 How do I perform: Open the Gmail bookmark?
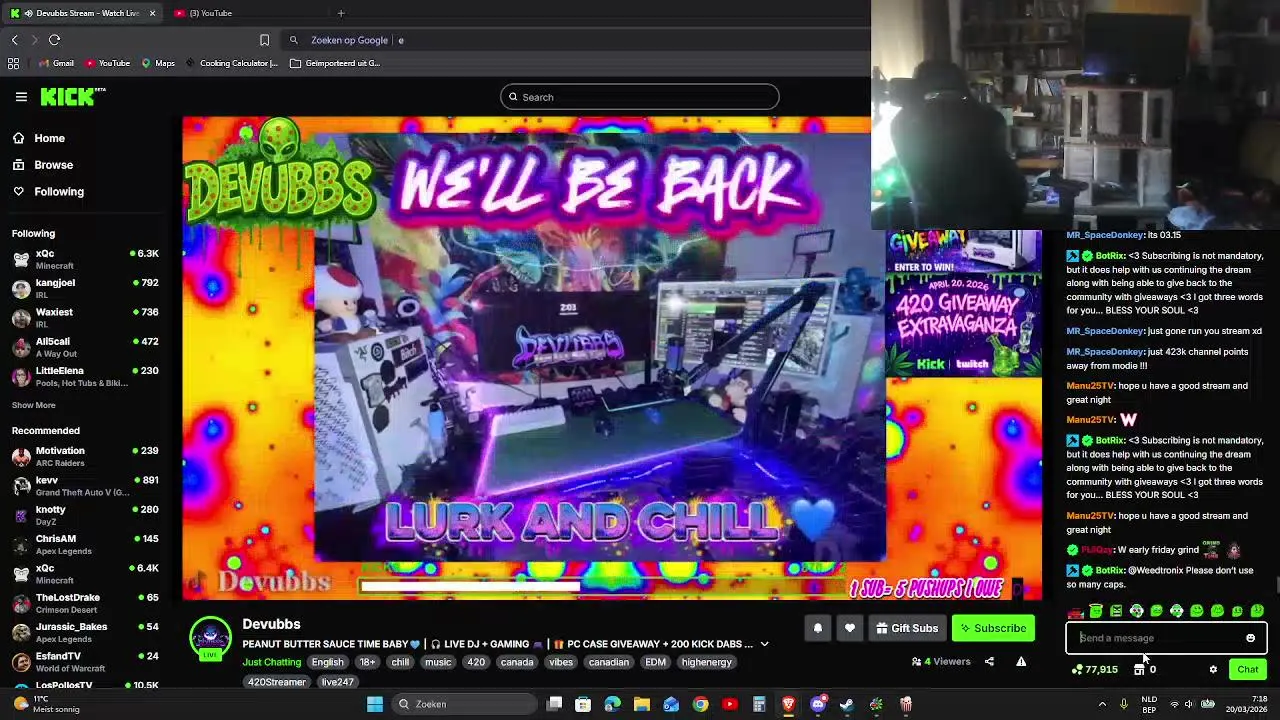coord(56,63)
